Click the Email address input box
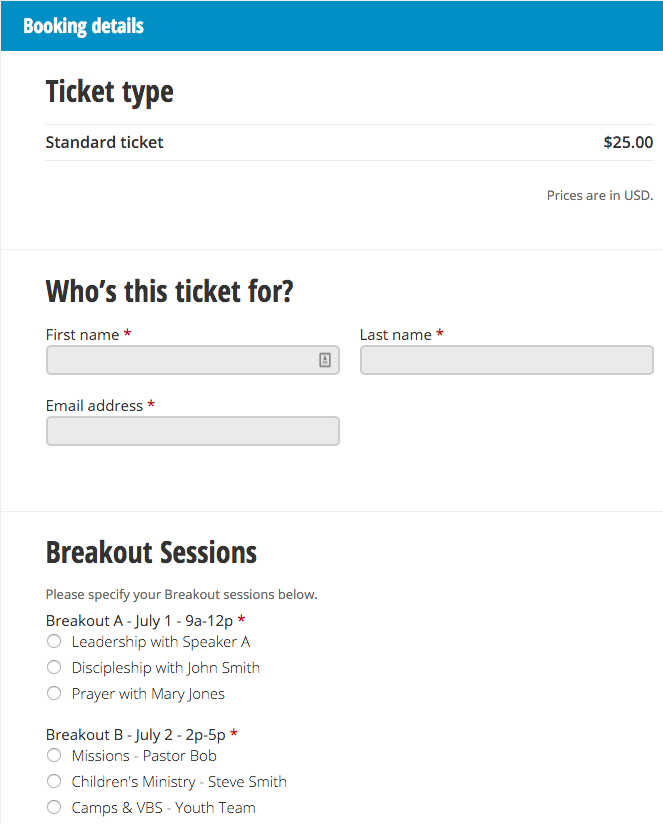663x824 pixels. 192,430
